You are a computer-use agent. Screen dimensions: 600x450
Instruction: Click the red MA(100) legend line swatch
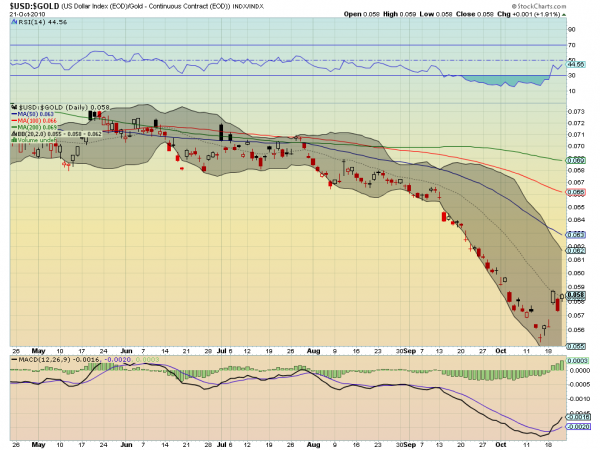point(14,121)
